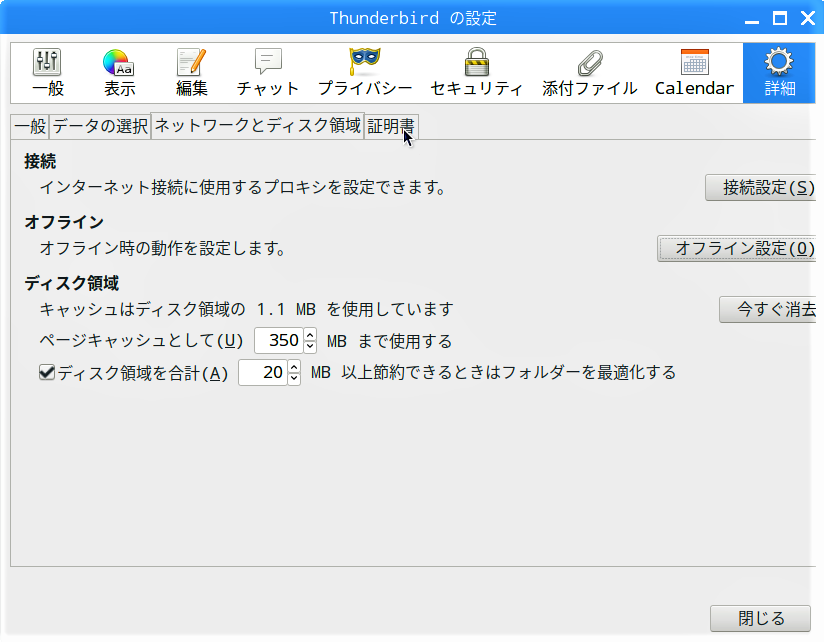The width and height of the screenshot is (824, 642).
Task: Click the page cache size field showing 350
Action: [x=279, y=340]
